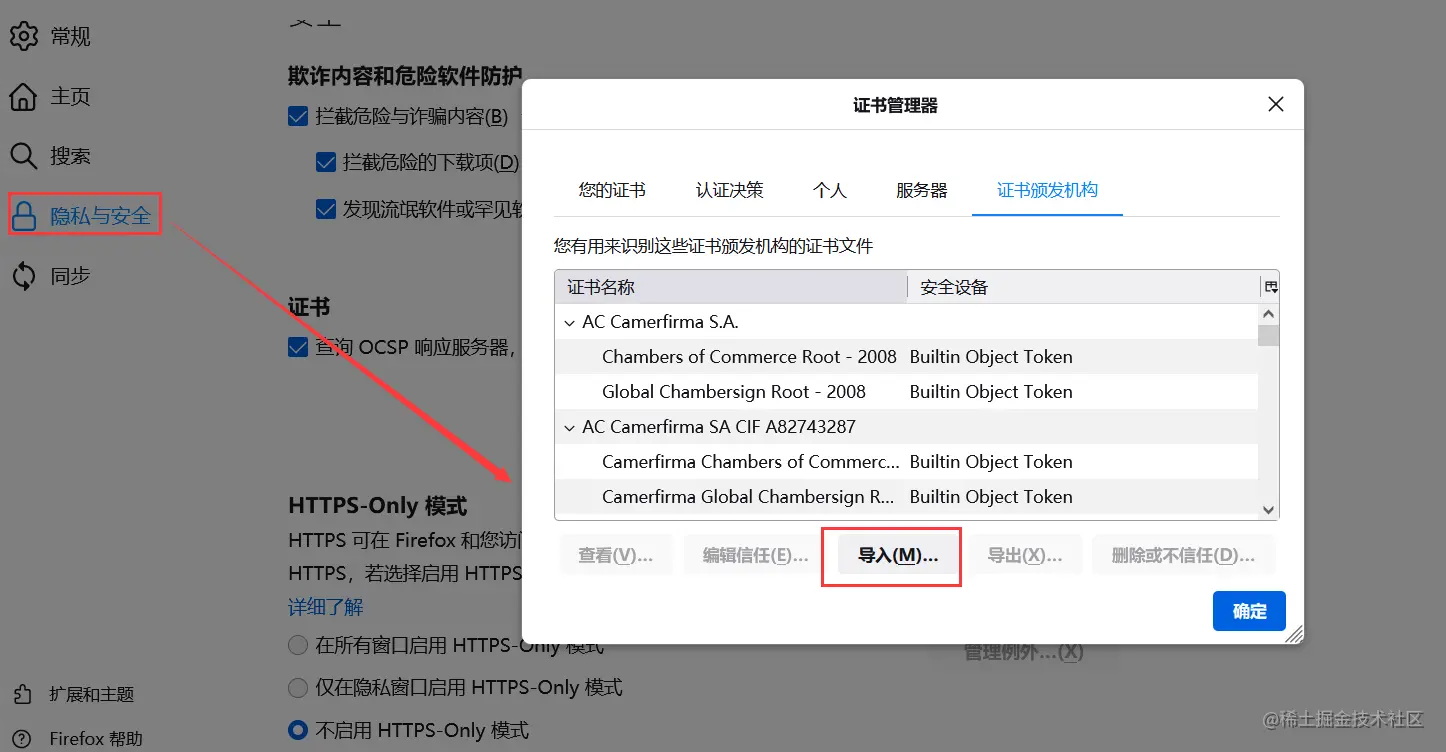Click the 主页 home icon in sidebar

(25, 96)
